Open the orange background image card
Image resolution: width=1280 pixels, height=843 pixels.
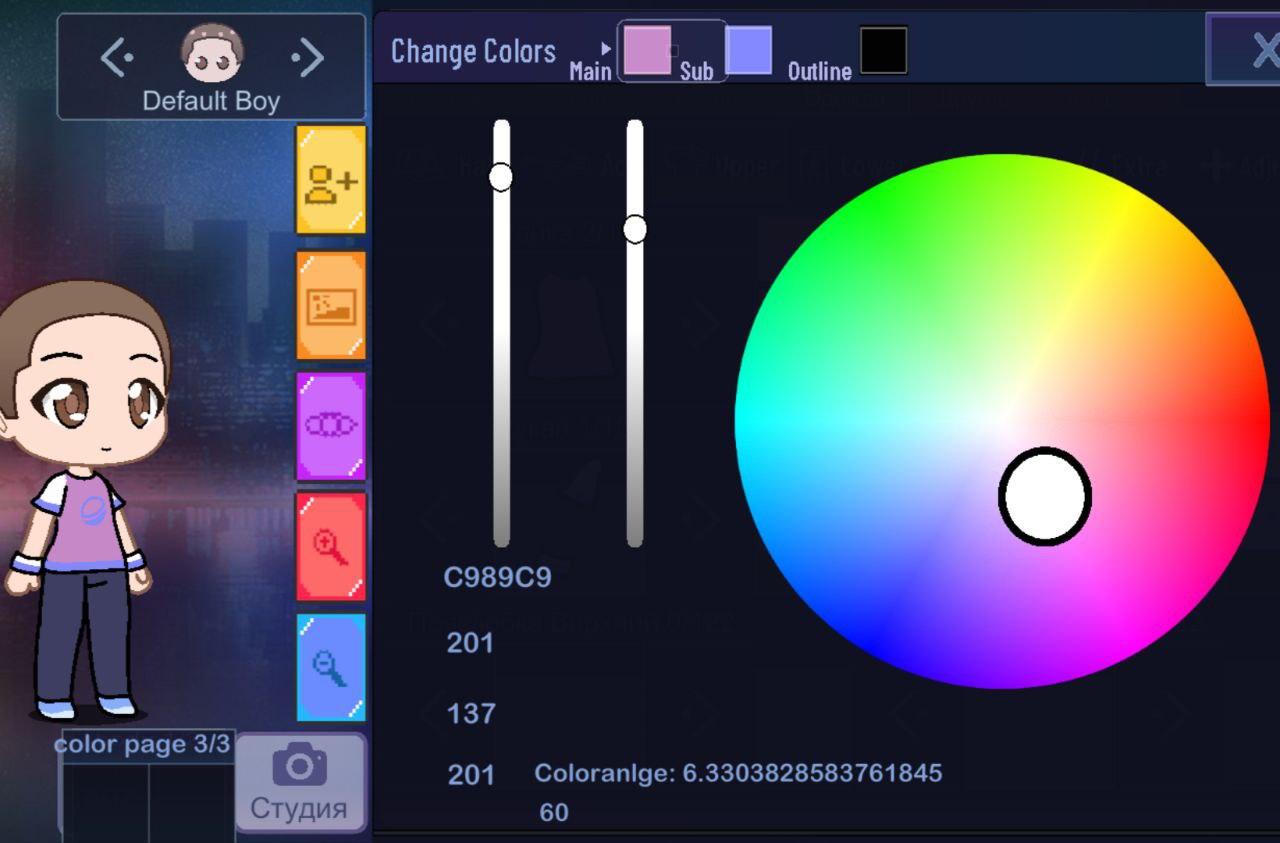331,305
